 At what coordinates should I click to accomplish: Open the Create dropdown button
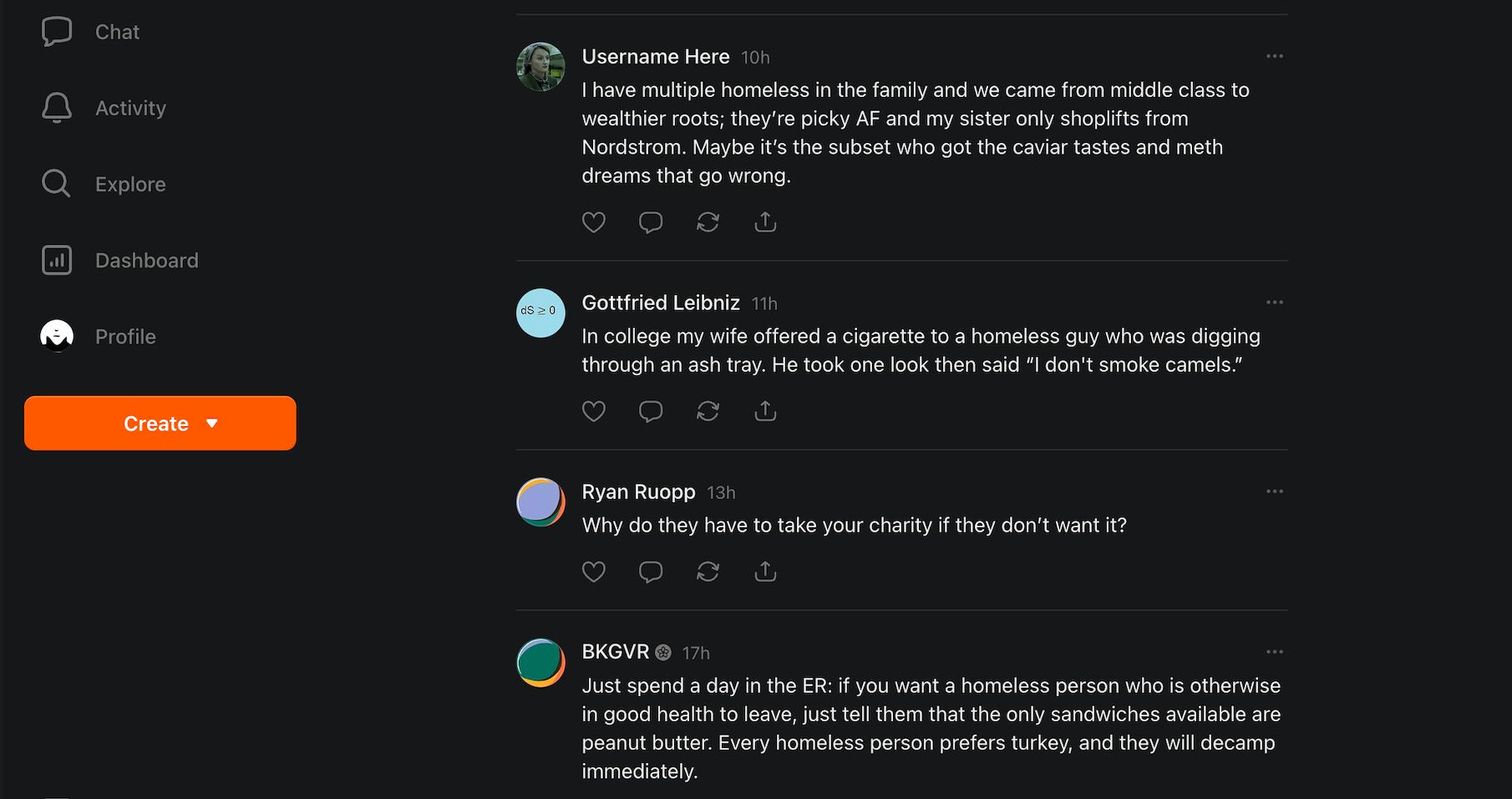coord(160,424)
